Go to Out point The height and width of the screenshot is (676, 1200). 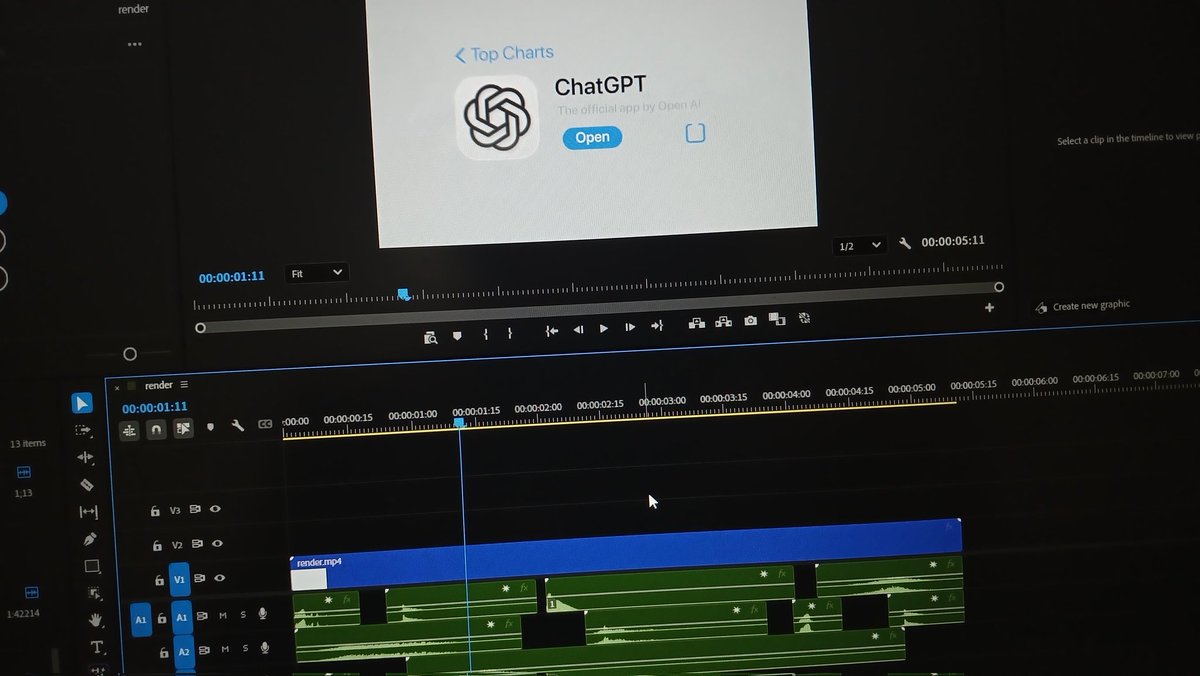tap(657, 326)
